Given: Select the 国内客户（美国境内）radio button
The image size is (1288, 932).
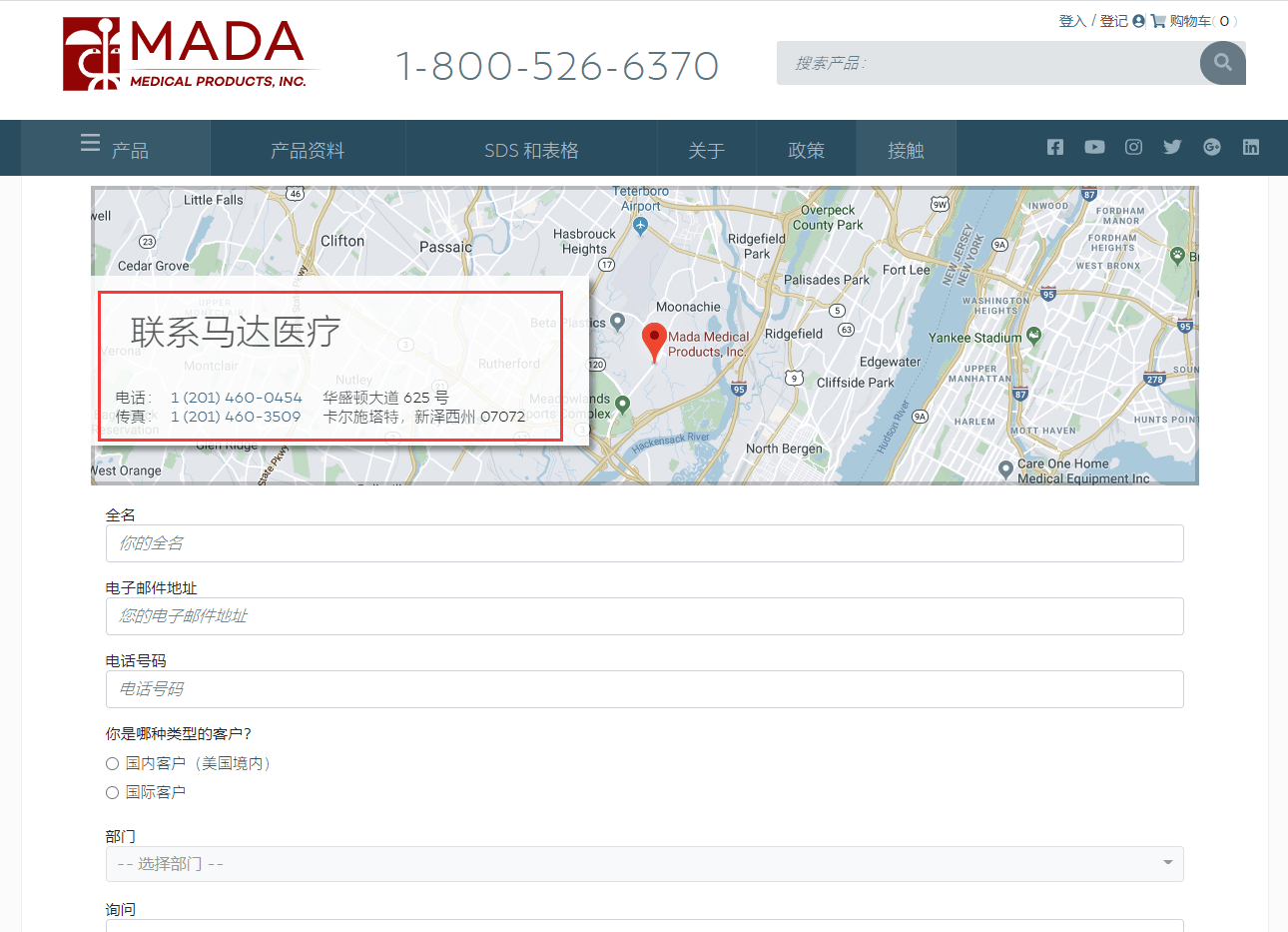Looking at the screenshot, I should pos(112,763).
